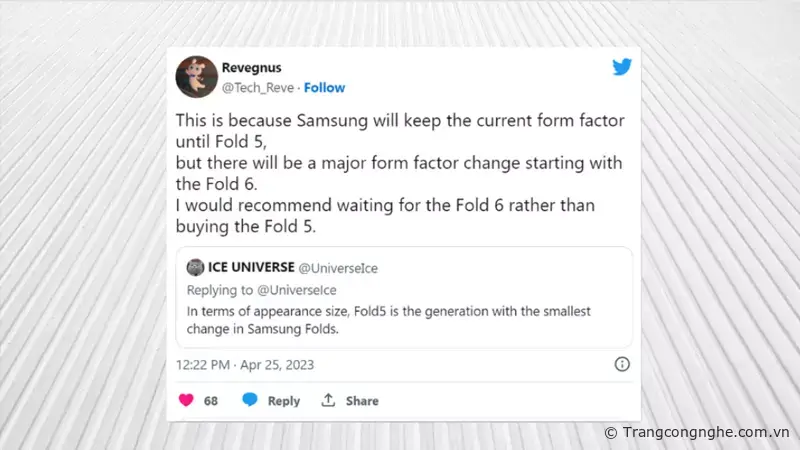Click the 68 likes count

click(x=211, y=400)
